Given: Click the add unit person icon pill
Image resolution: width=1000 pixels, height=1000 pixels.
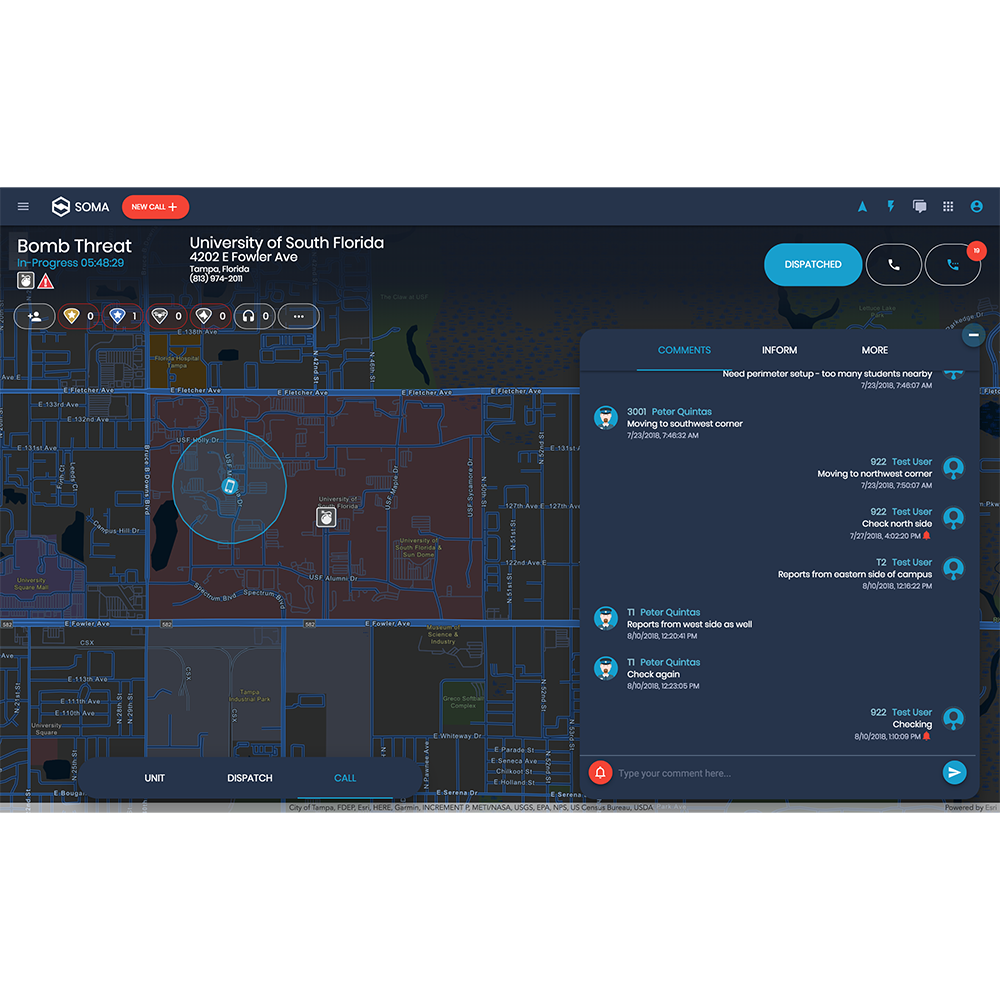Looking at the screenshot, I should point(34,316).
